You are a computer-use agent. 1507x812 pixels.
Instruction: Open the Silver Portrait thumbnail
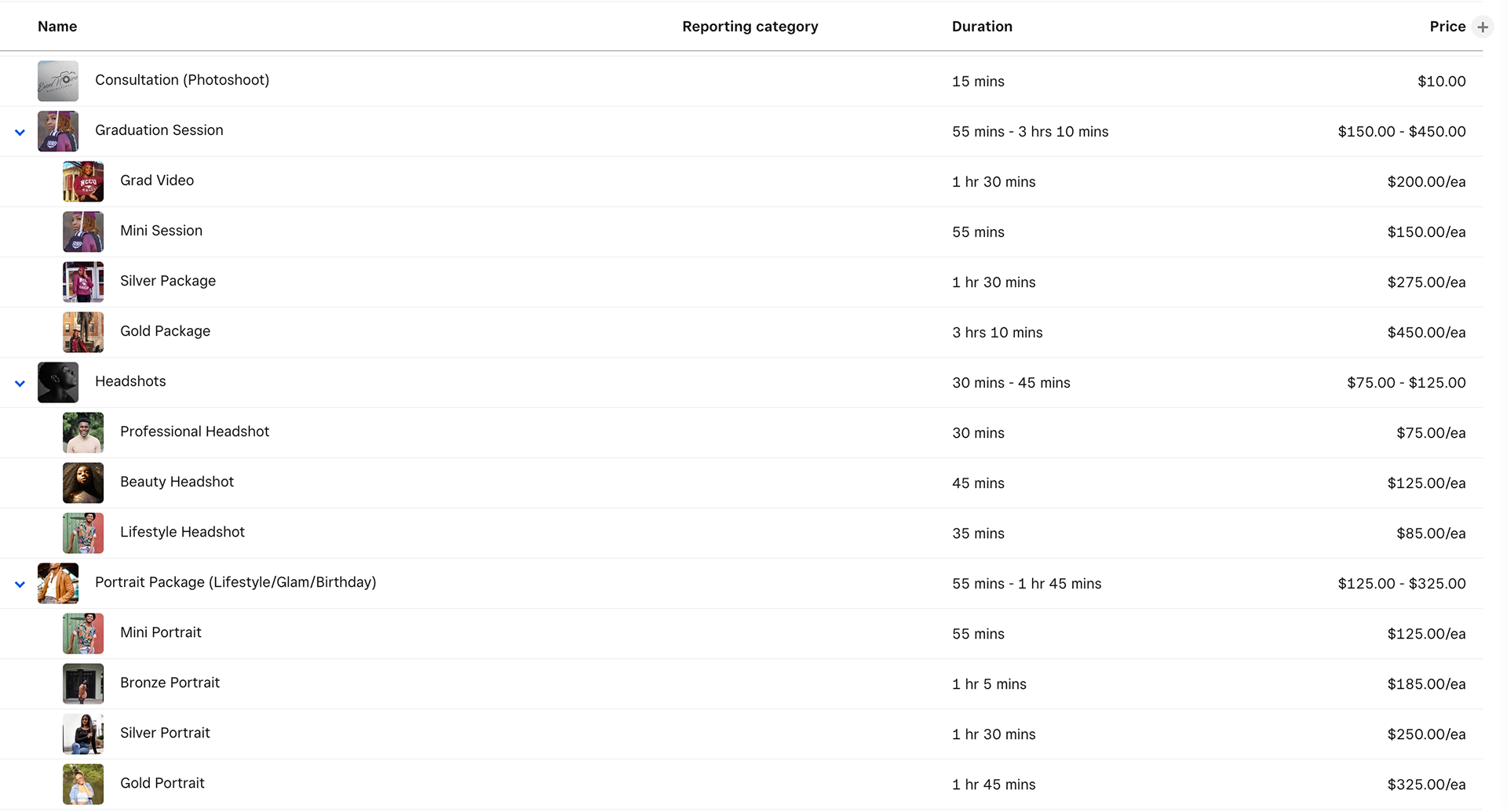pos(83,734)
